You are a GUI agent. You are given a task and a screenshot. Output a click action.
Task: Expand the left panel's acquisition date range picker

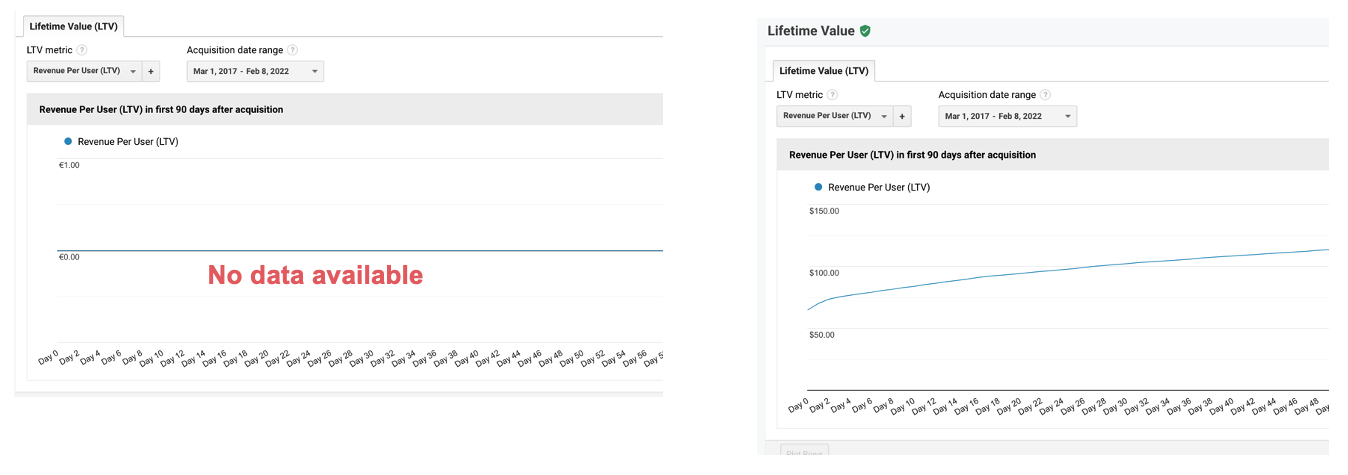pyautogui.click(x=255, y=71)
